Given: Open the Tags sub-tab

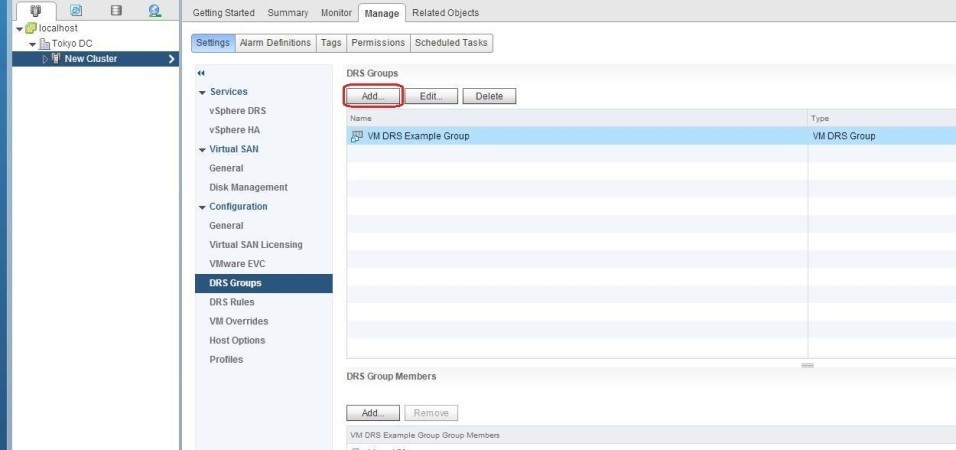Looking at the screenshot, I should [x=331, y=43].
